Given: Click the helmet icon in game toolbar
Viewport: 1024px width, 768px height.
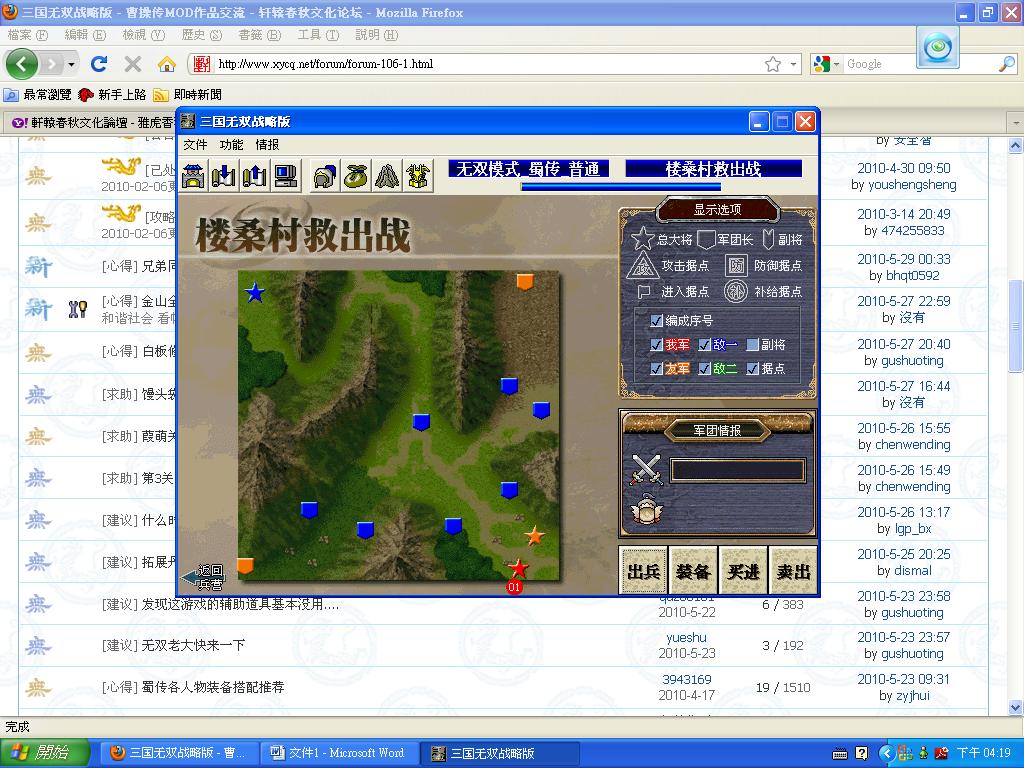Looking at the screenshot, I should [325, 175].
